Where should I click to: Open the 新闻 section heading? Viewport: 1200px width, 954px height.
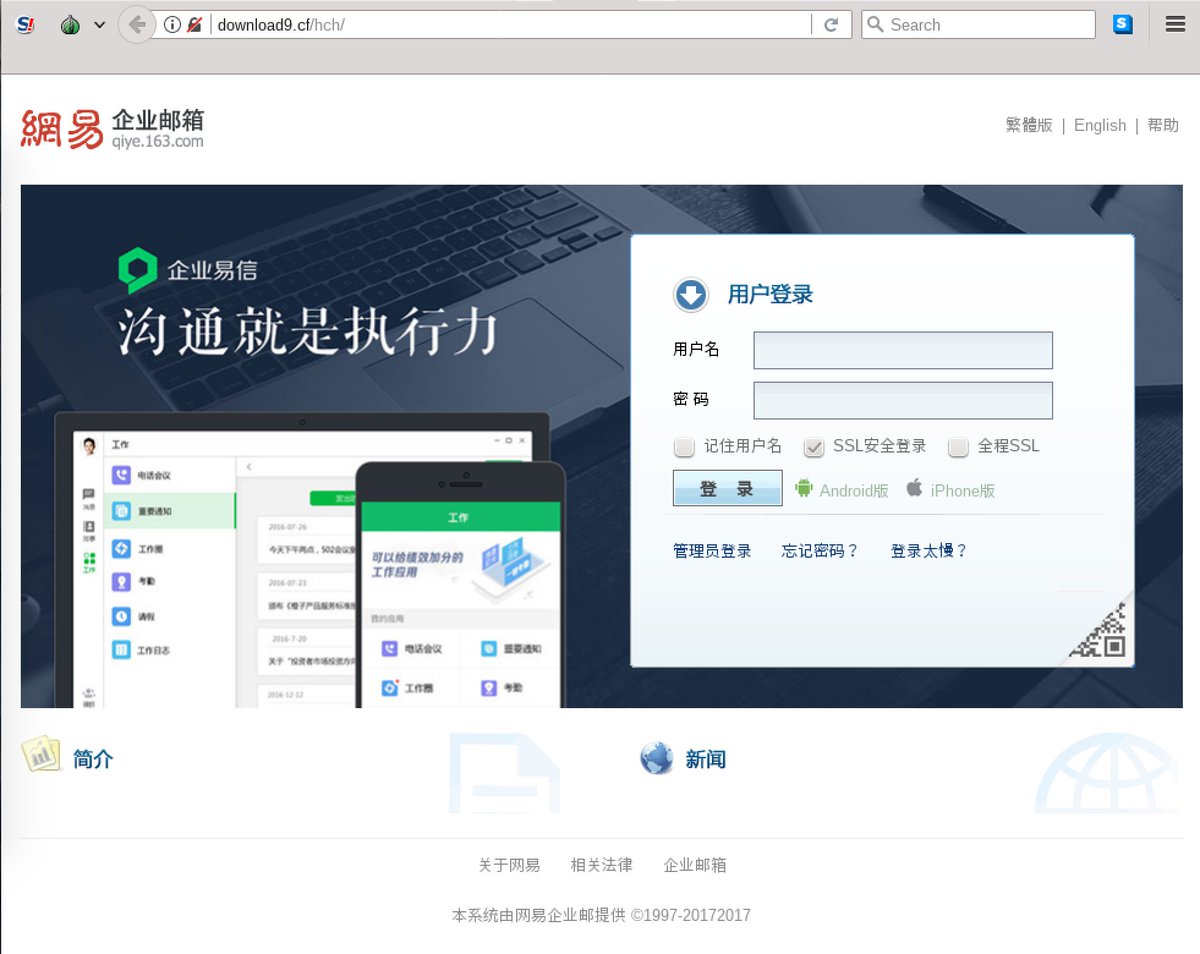click(706, 759)
